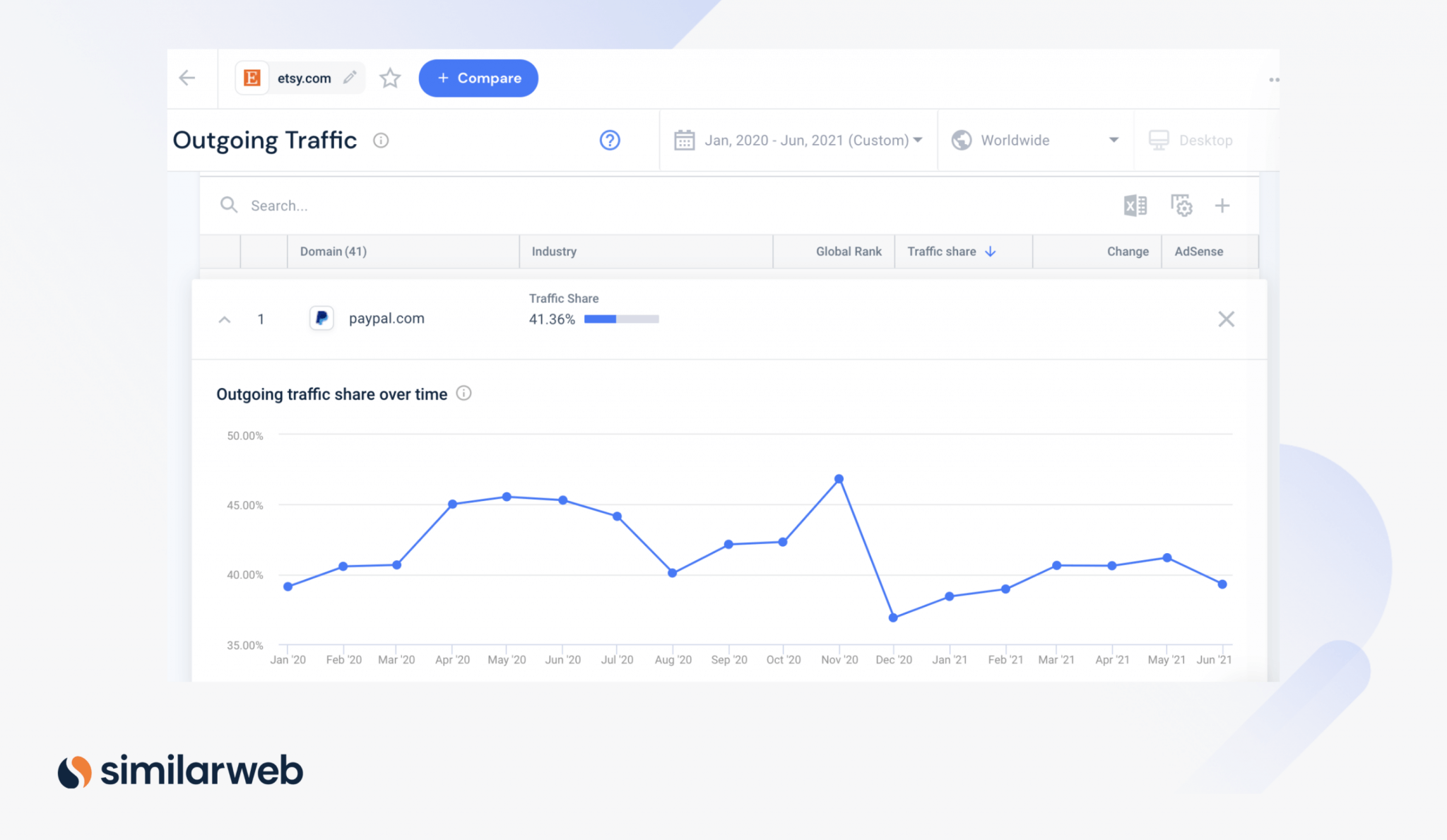Select the Jun '21 data point

(1222, 584)
